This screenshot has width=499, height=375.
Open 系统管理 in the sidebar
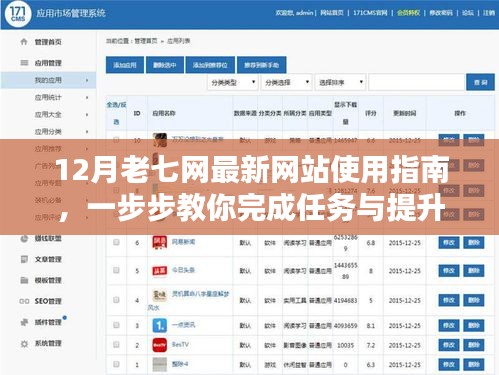pos(48,343)
